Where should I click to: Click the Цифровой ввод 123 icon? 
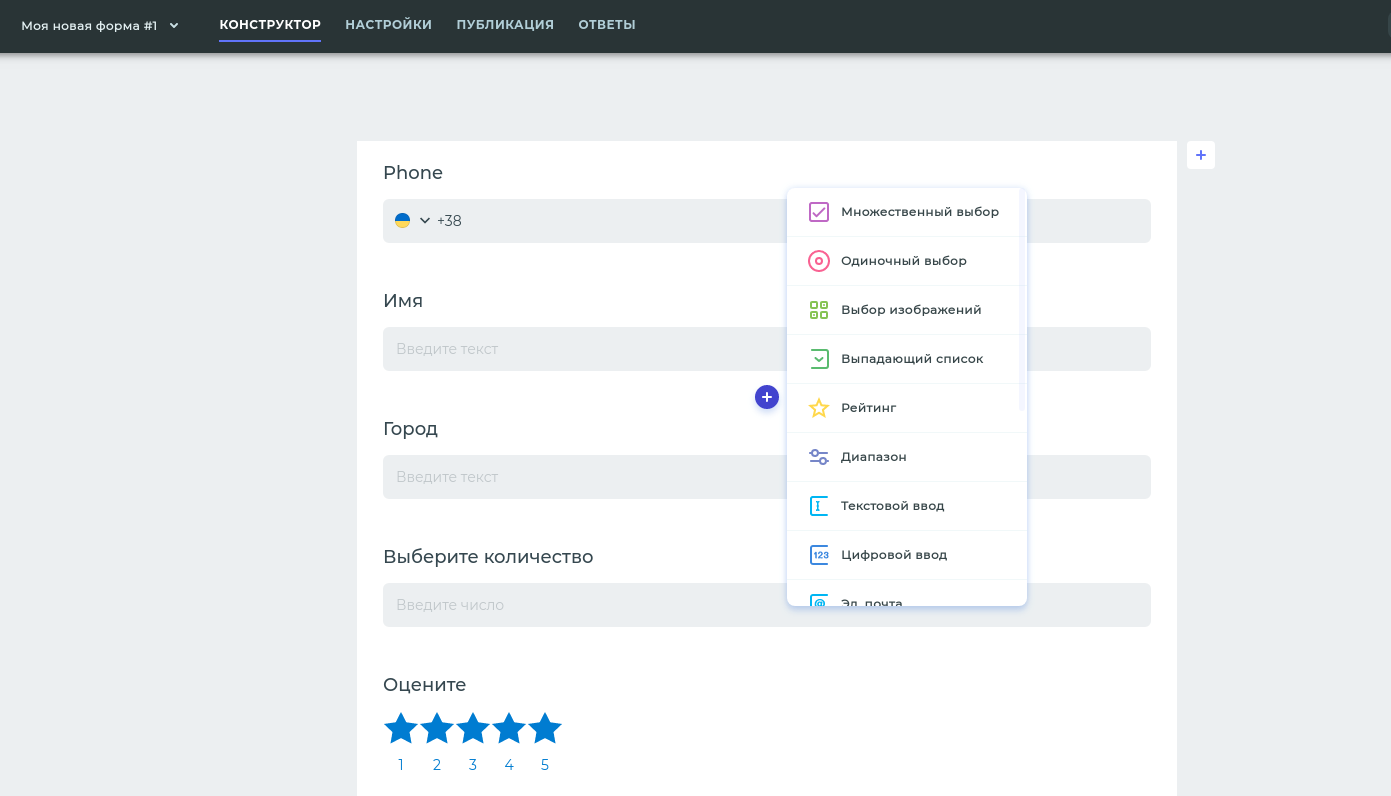pyautogui.click(x=819, y=555)
